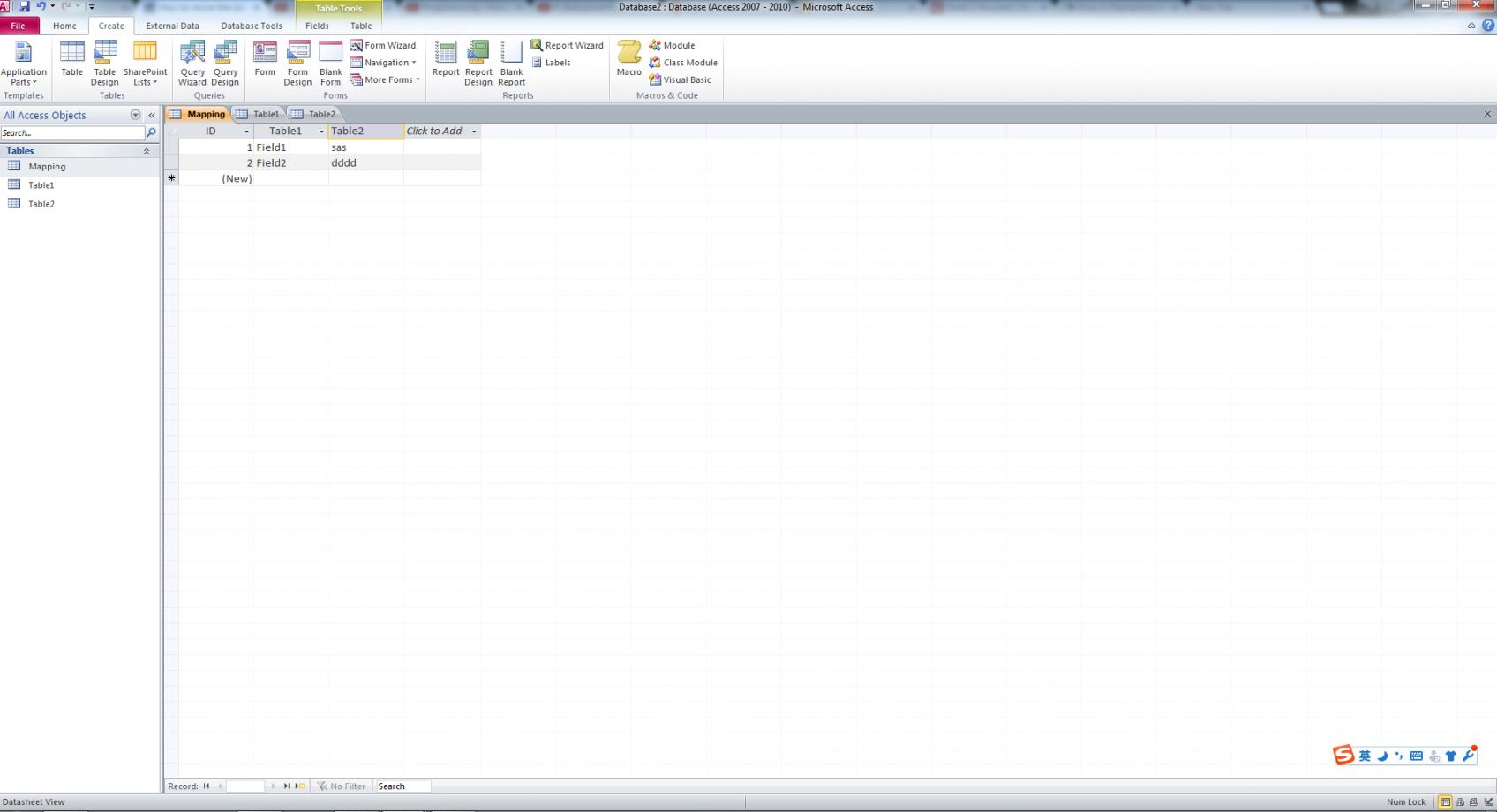
Task: Switch to the External Data tab
Action: click(172, 26)
